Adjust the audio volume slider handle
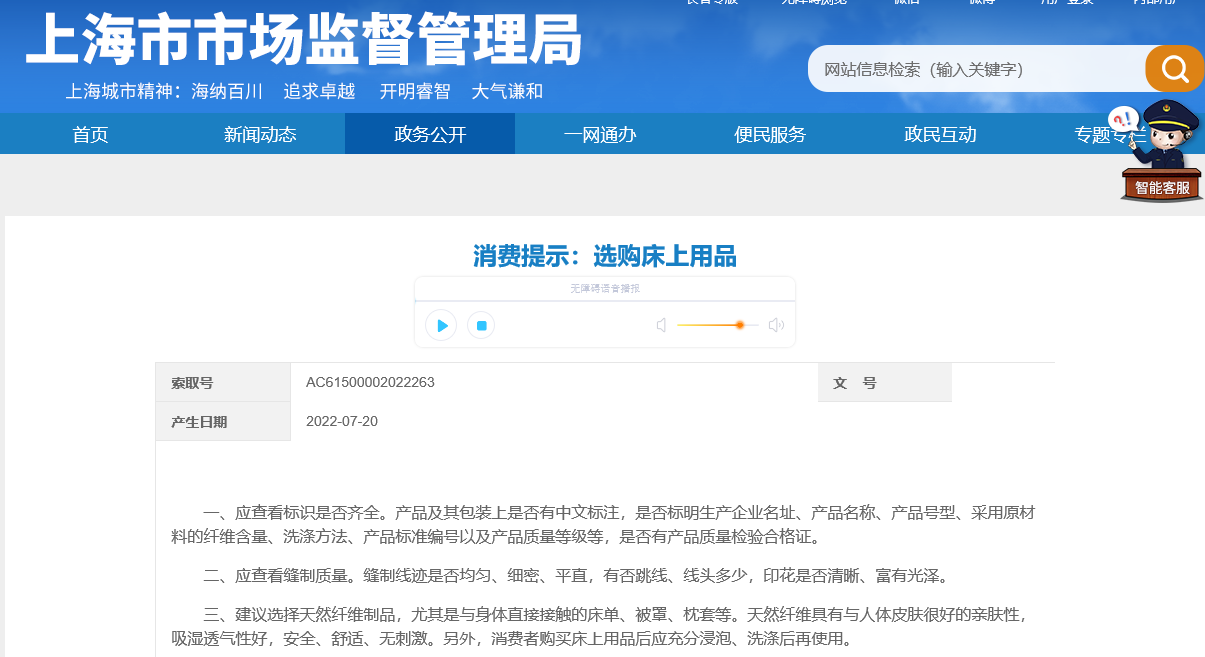 coord(740,325)
